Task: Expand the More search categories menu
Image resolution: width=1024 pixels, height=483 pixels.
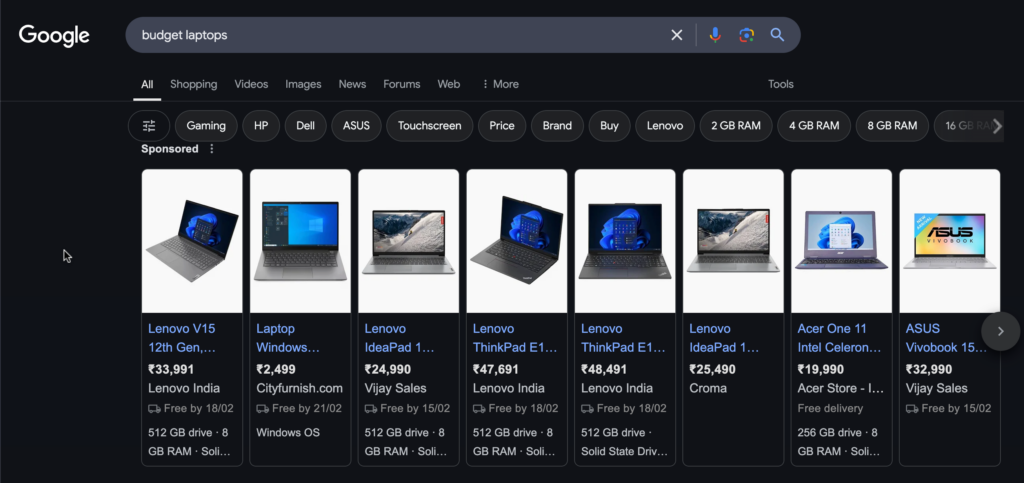Action: coord(500,84)
